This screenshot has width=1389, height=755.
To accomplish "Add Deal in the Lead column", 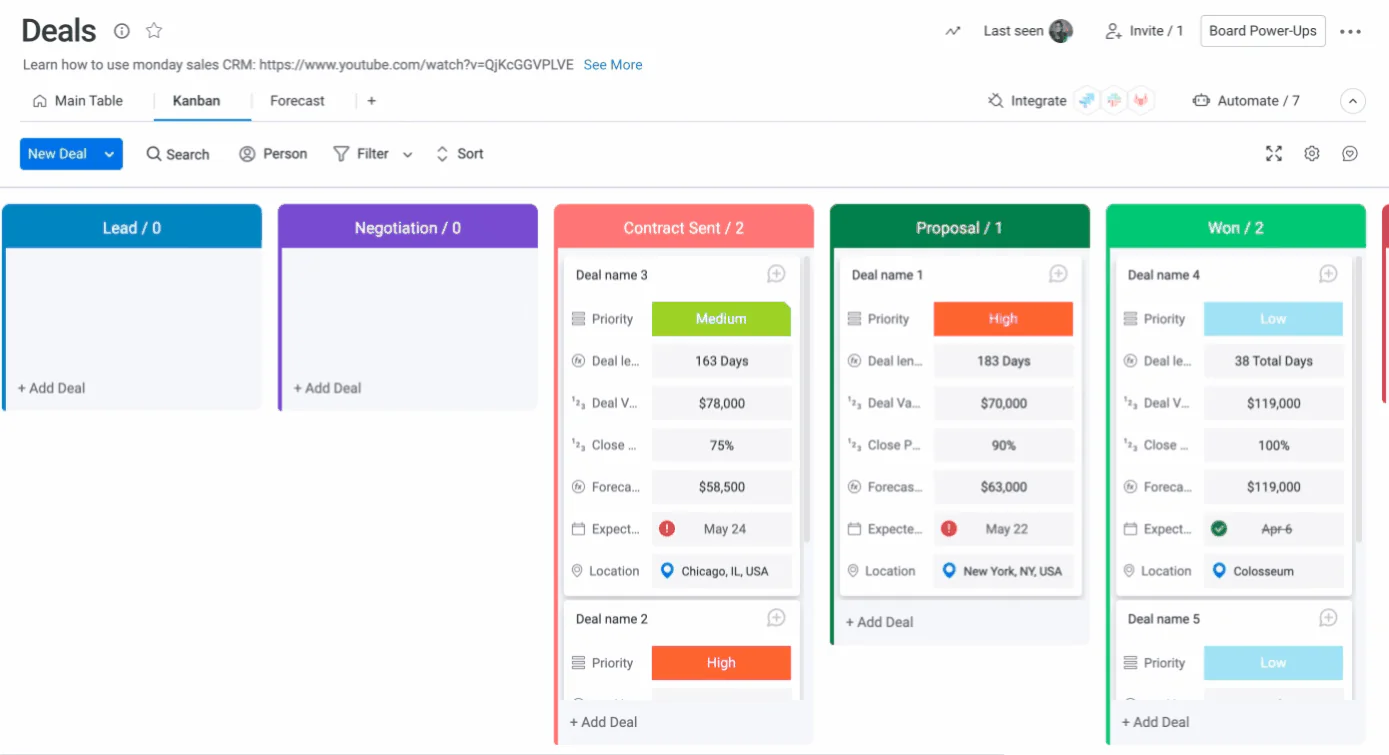I will [51, 388].
